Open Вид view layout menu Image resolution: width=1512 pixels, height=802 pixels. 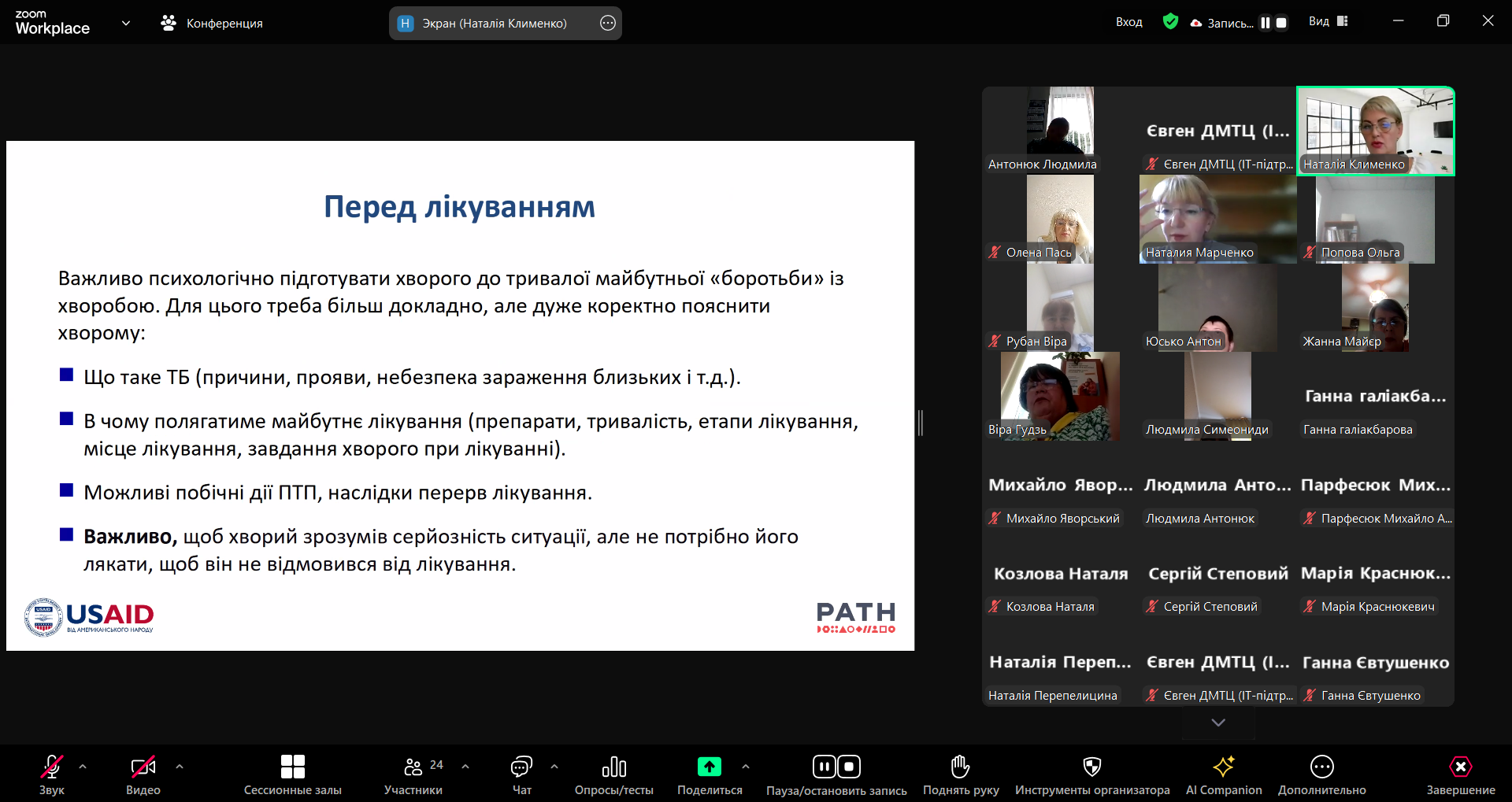tap(1329, 22)
